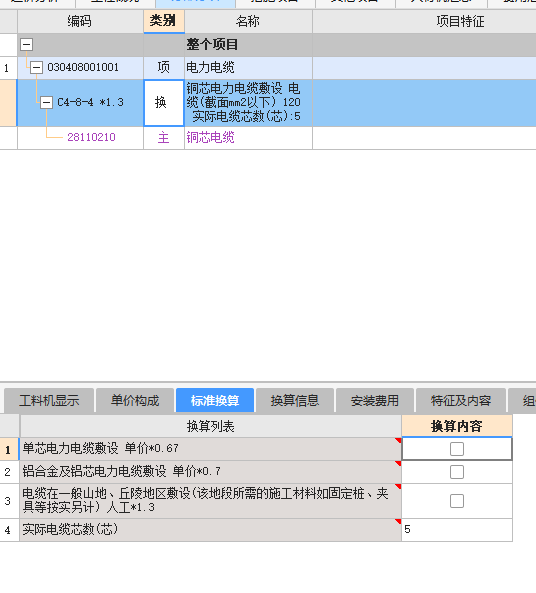This screenshot has height=593, width=536.
Task: Collapse the 整个项目 root node
Action: coord(26,45)
